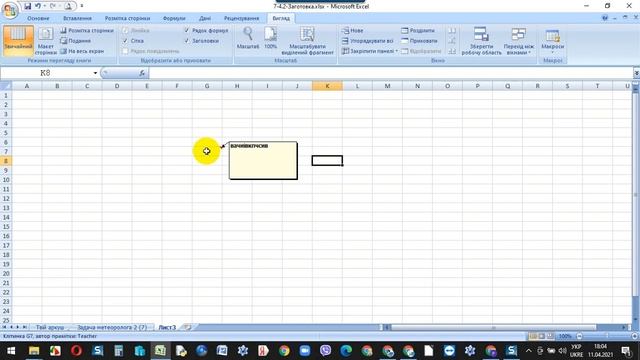Open the Рецензування (Review) ribbon tab
Image resolution: width=640 pixels, height=360 pixels.
point(241,18)
